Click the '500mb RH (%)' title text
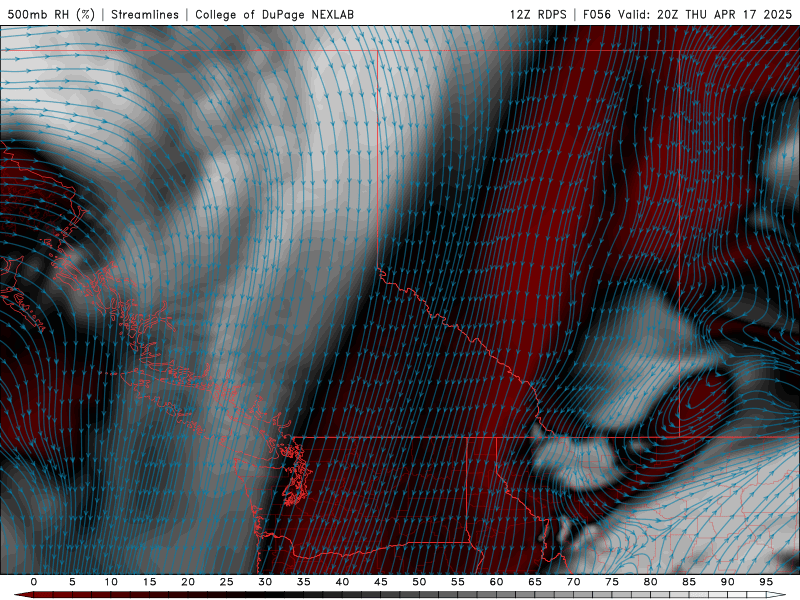This screenshot has width=800, height=600. pyautogui.click(x=51, y=14)
